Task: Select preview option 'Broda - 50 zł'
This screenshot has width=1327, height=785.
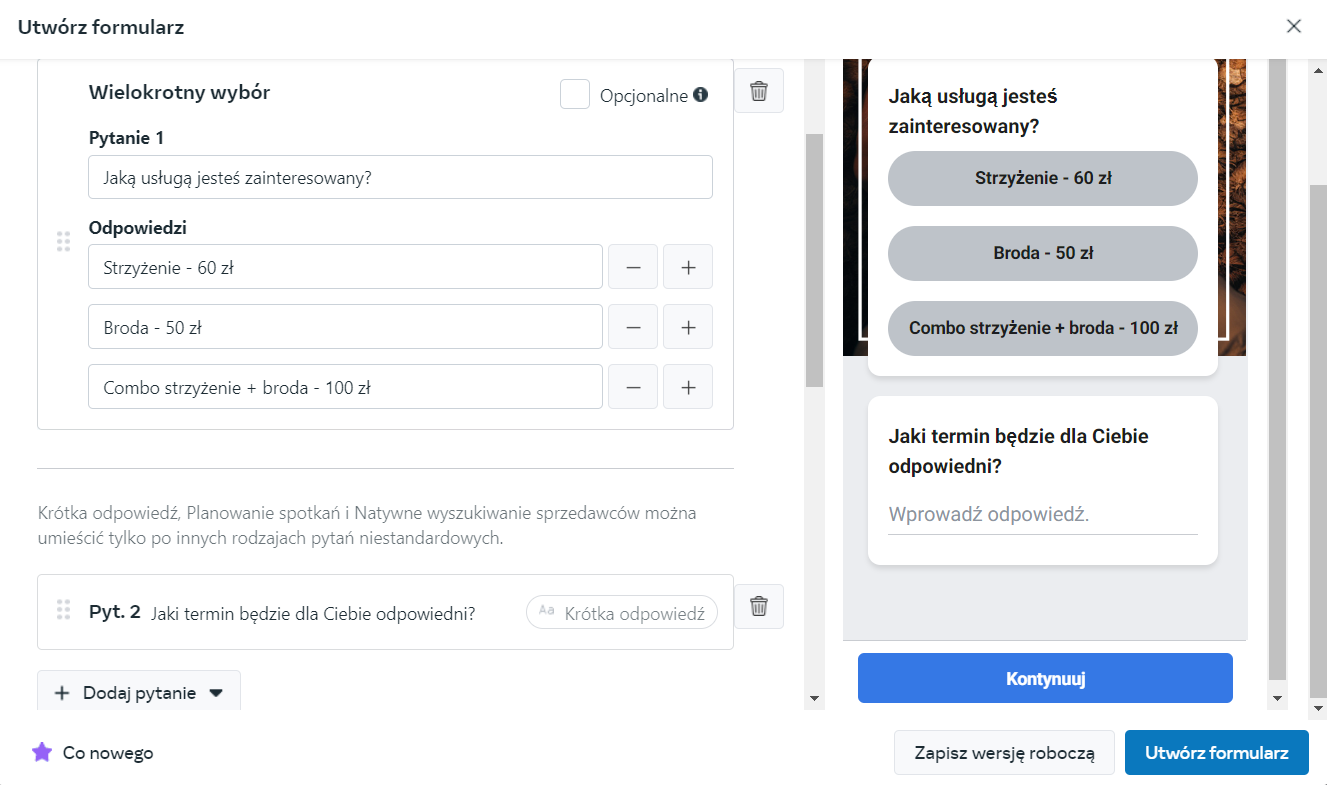Action: click(1043, 253)
